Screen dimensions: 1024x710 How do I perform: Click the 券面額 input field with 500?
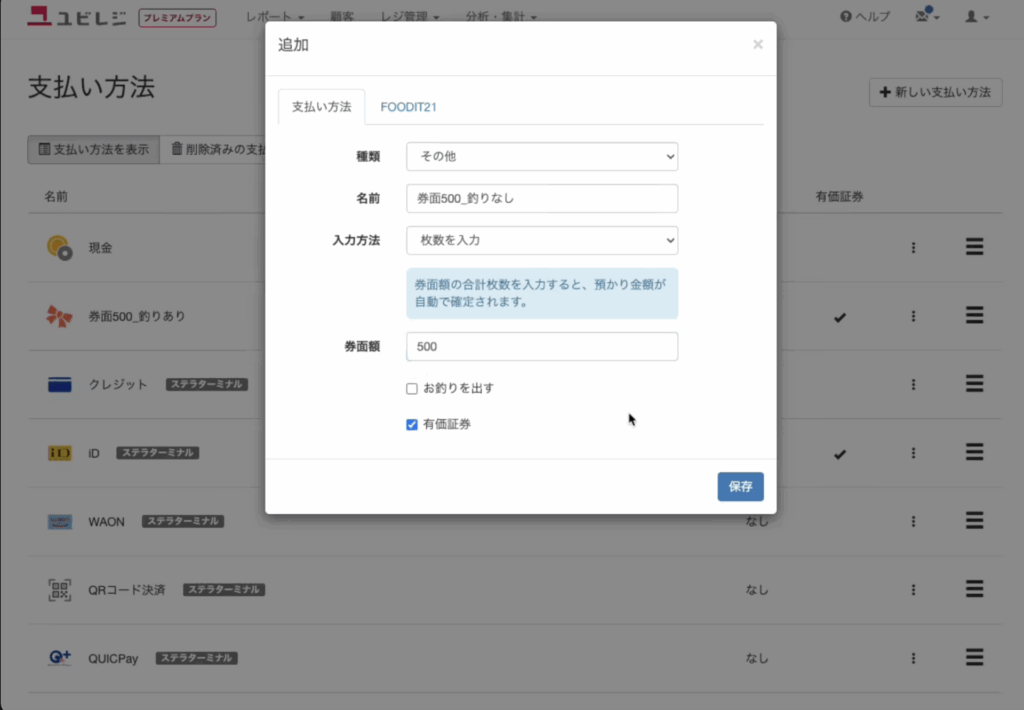pyautogui.click(x=541, y=347)
